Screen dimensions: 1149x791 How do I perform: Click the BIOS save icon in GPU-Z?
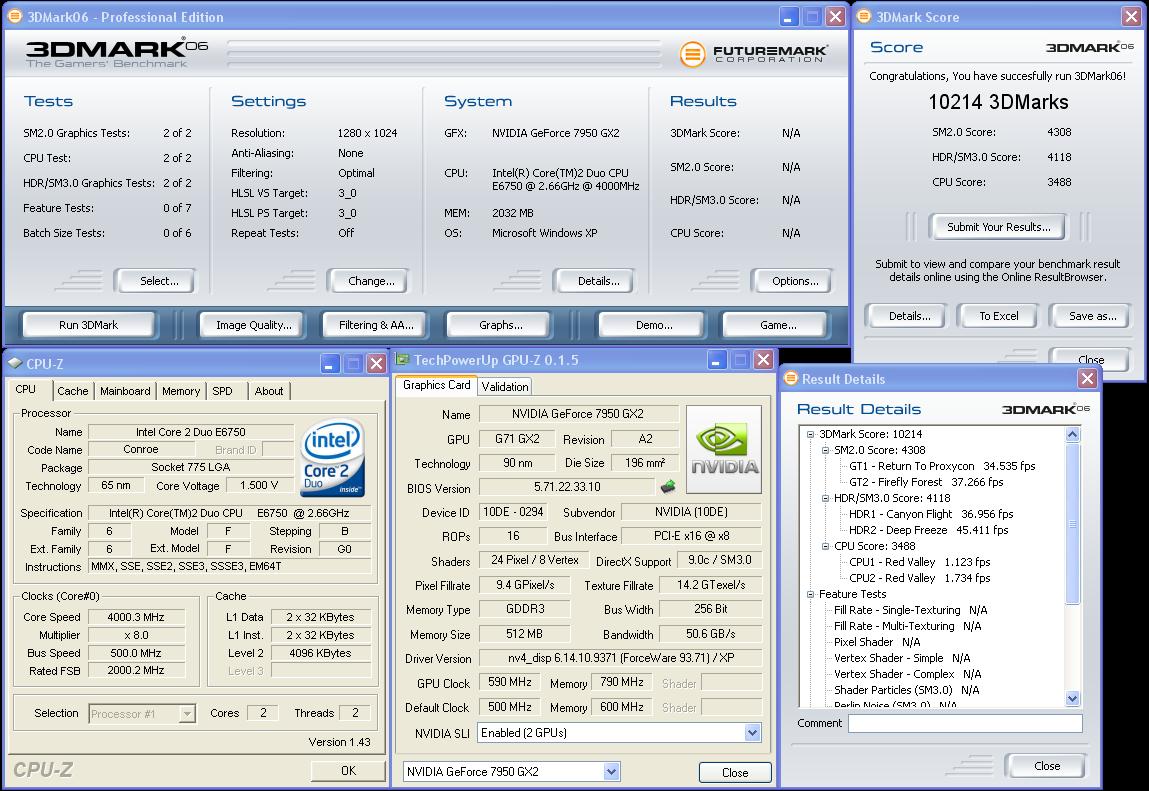[x=668, y=487]
